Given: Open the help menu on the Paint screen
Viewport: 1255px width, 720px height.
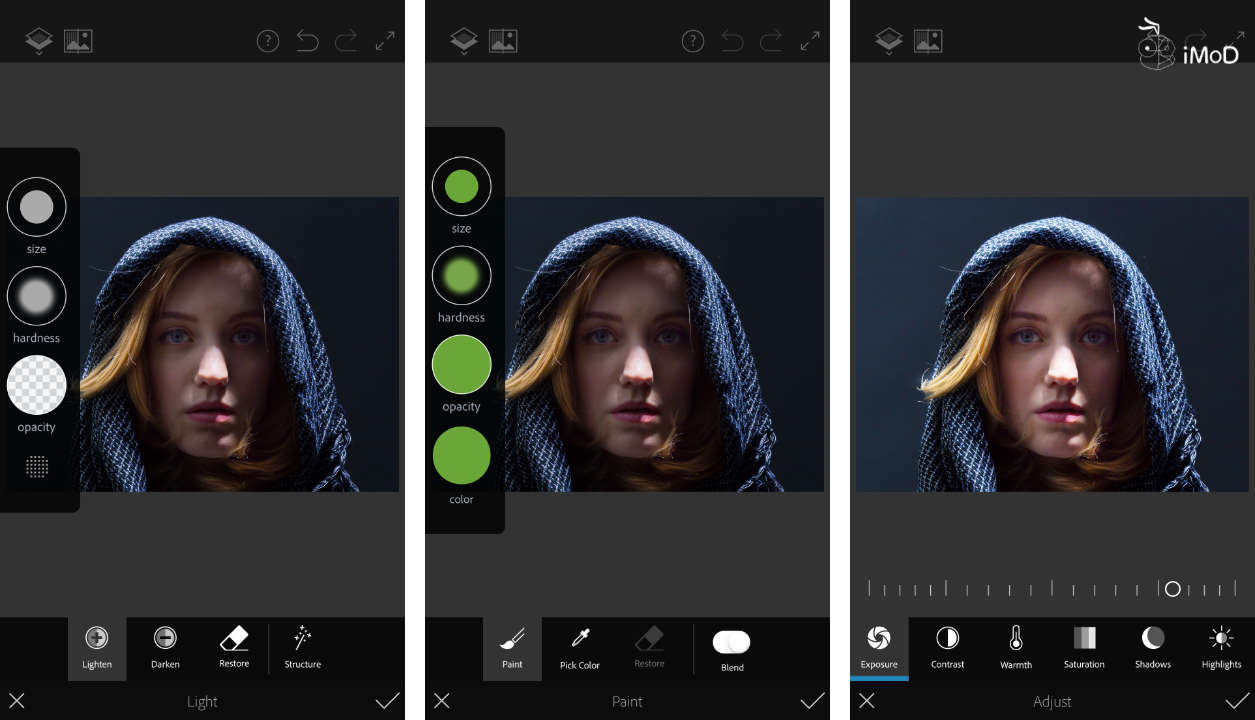Looking at the screenshot, I should [x=693, y=40].
